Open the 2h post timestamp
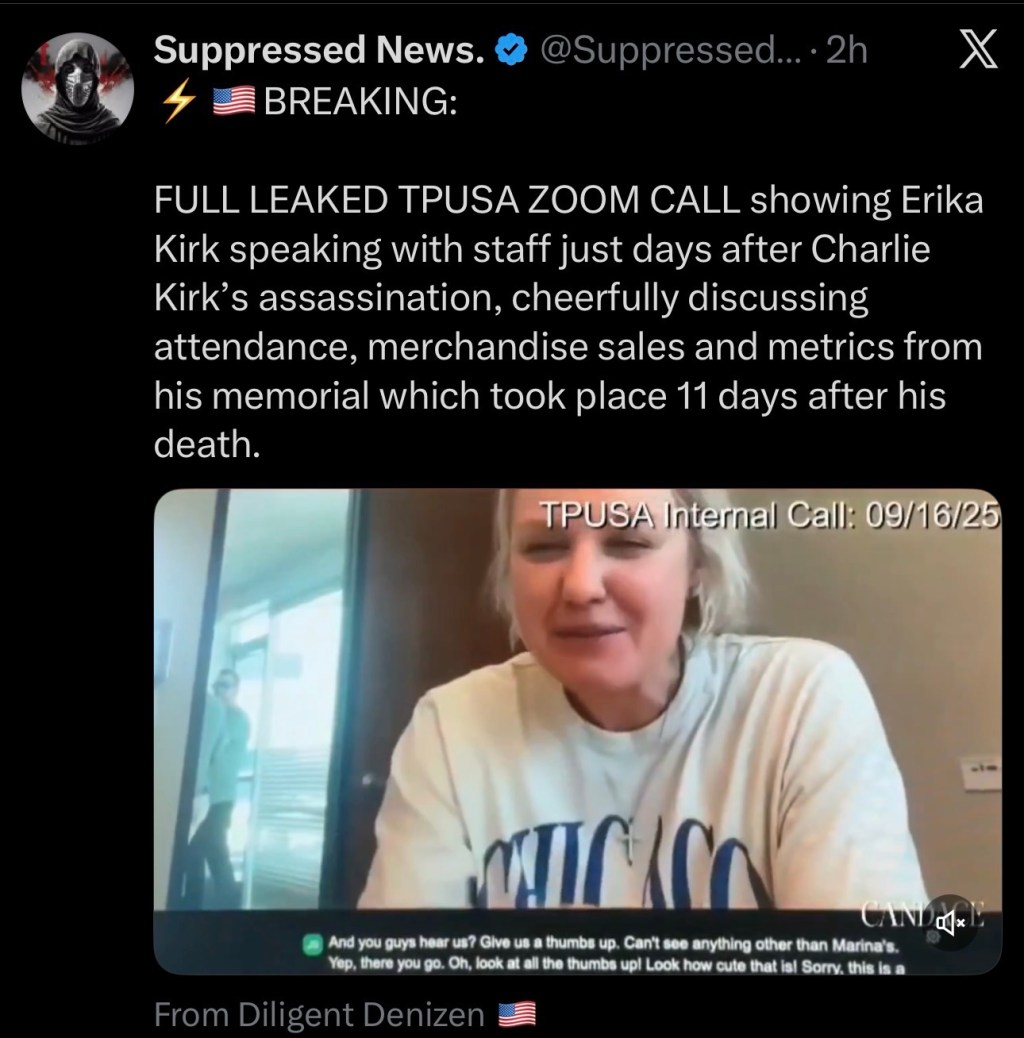 click(x=847, y=50)
